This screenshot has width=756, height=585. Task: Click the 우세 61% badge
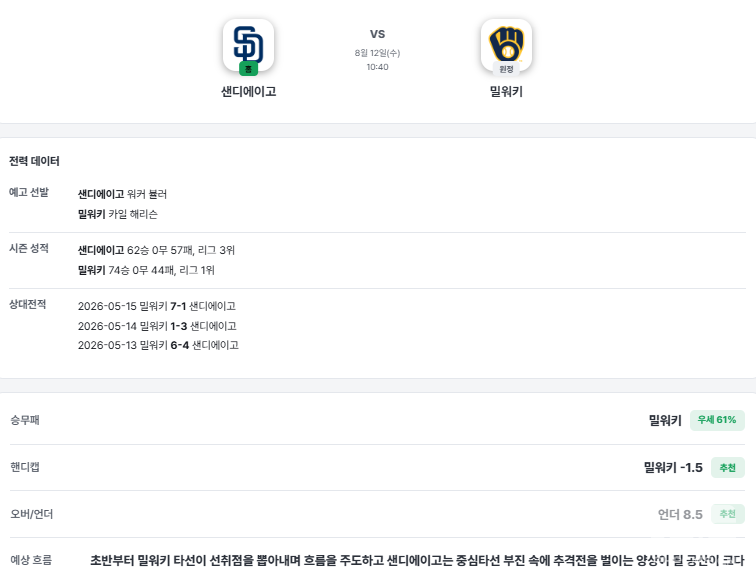pos(717,420)
